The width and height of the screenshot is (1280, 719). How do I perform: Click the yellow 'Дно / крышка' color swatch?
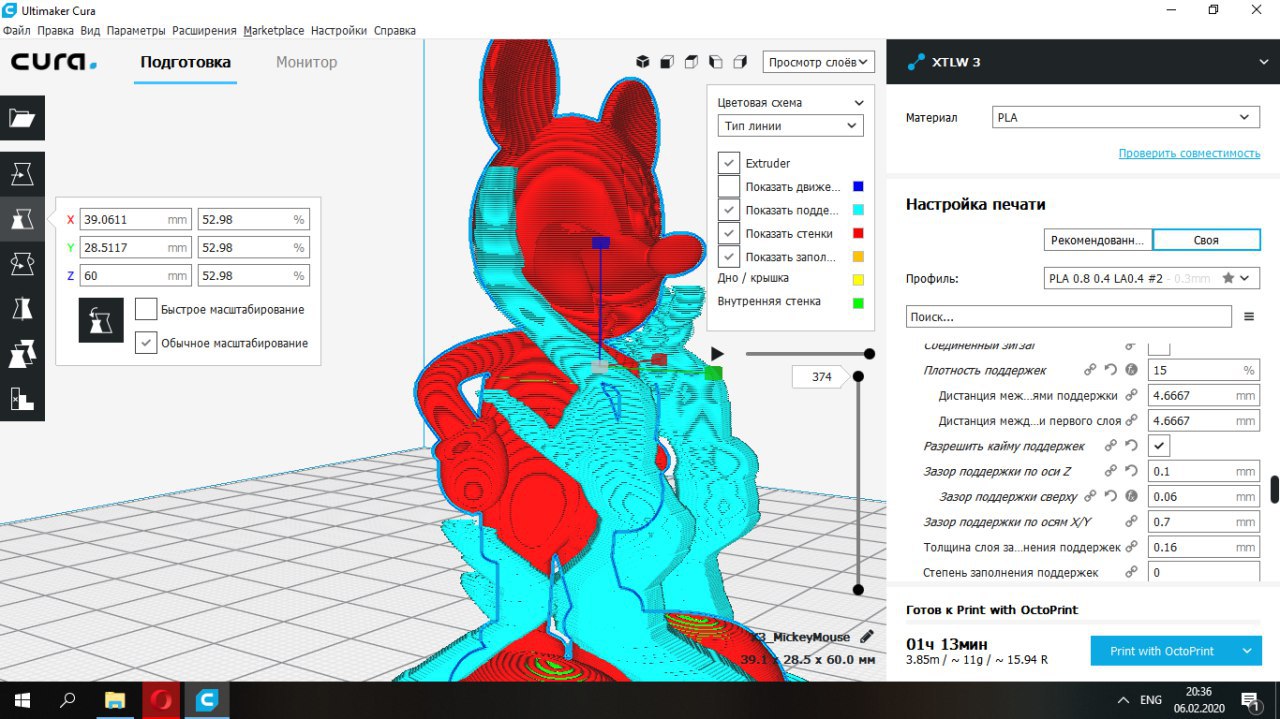click(858, 279)
